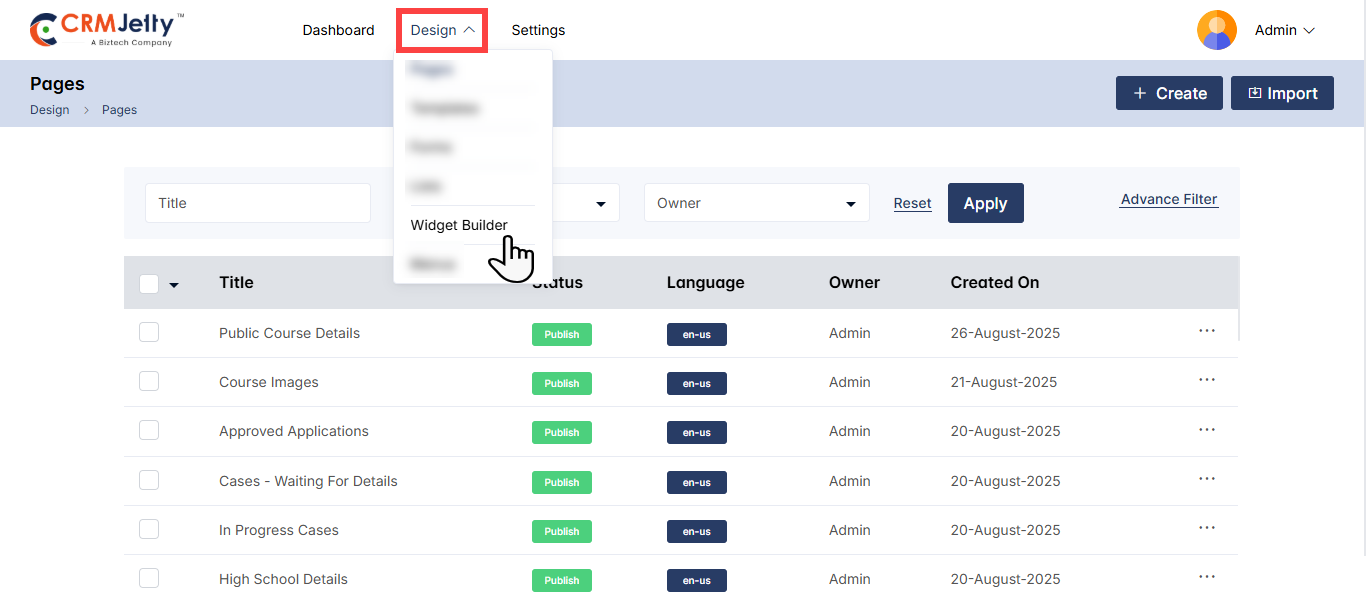The height and width of the screenshot is (599, 1366).
Task: Open three-dot menu for Public Course Details
Action: tap(1206, 331)
